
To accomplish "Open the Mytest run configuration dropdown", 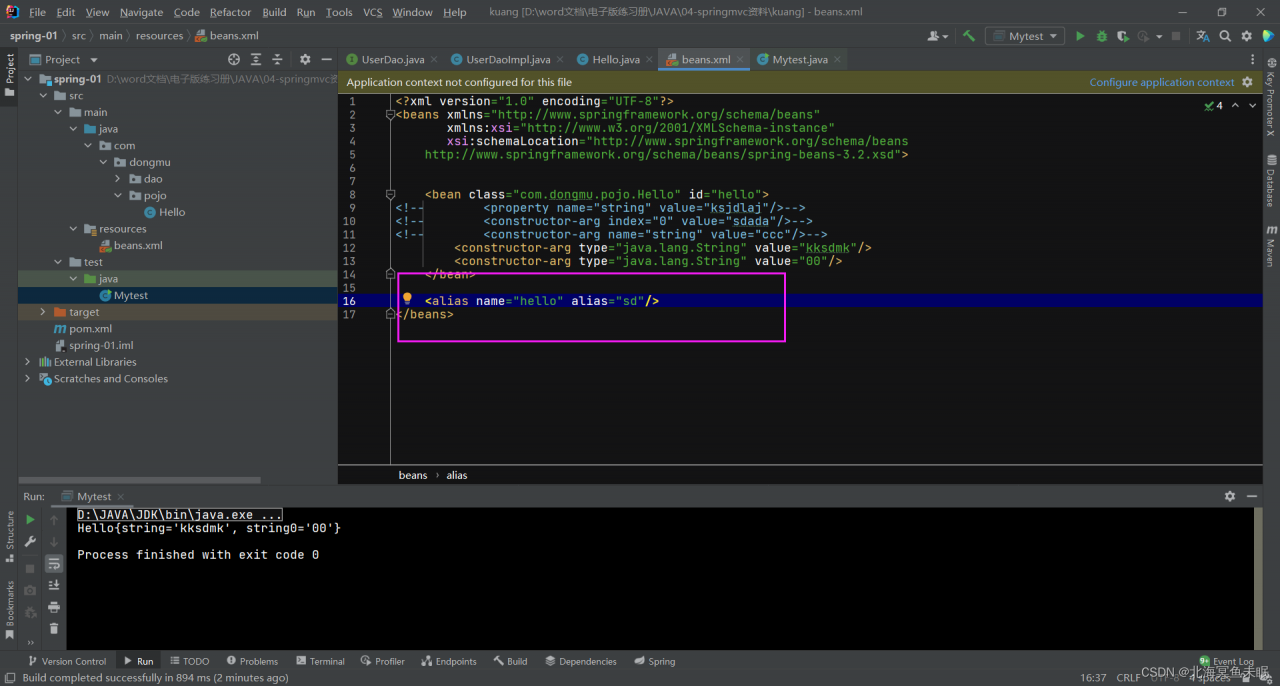I will click(1023, 36).
